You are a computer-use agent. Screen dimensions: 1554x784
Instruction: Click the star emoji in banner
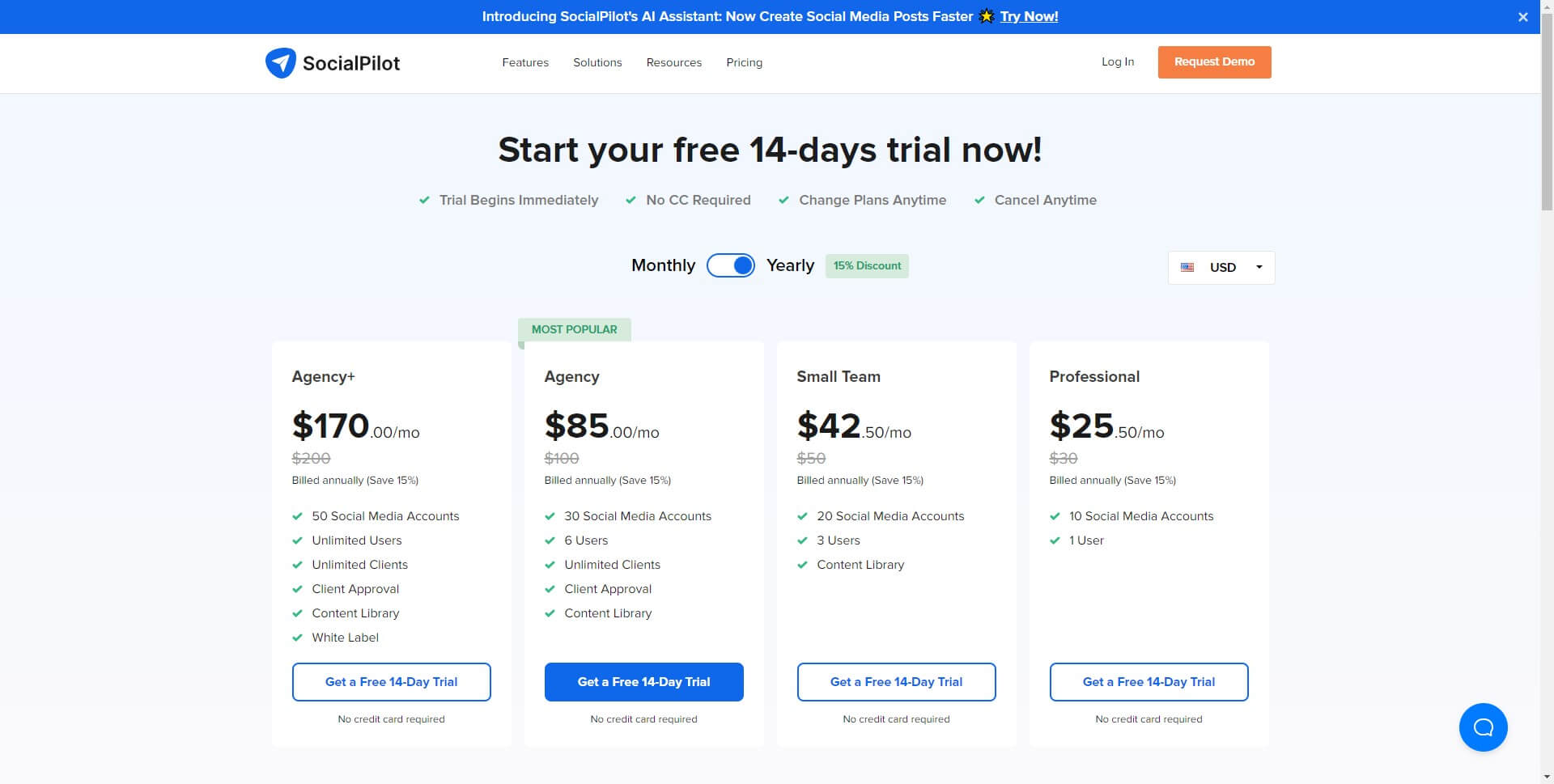(987, 16)
